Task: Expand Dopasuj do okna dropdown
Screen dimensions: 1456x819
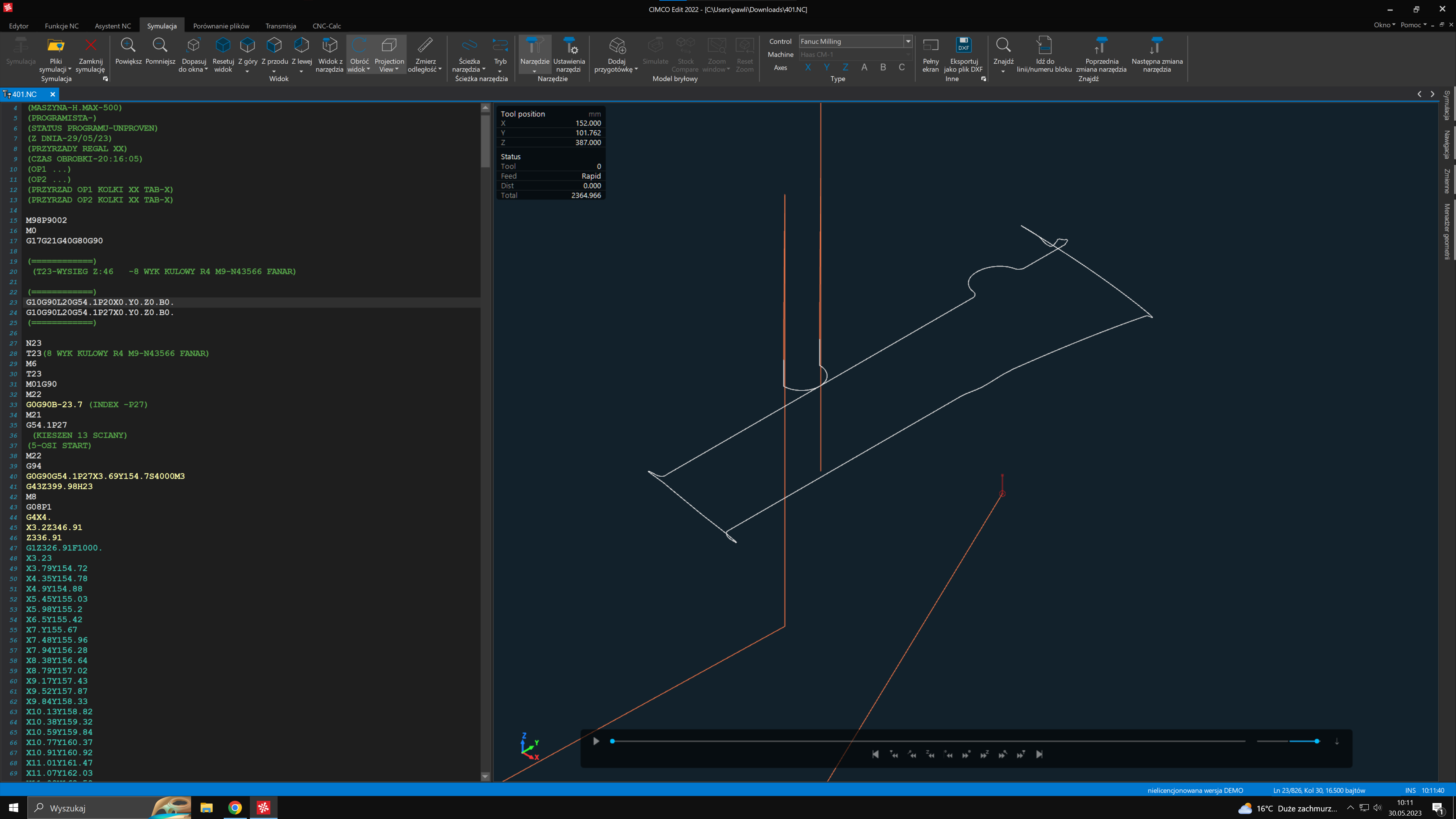Action: [206, 69]
